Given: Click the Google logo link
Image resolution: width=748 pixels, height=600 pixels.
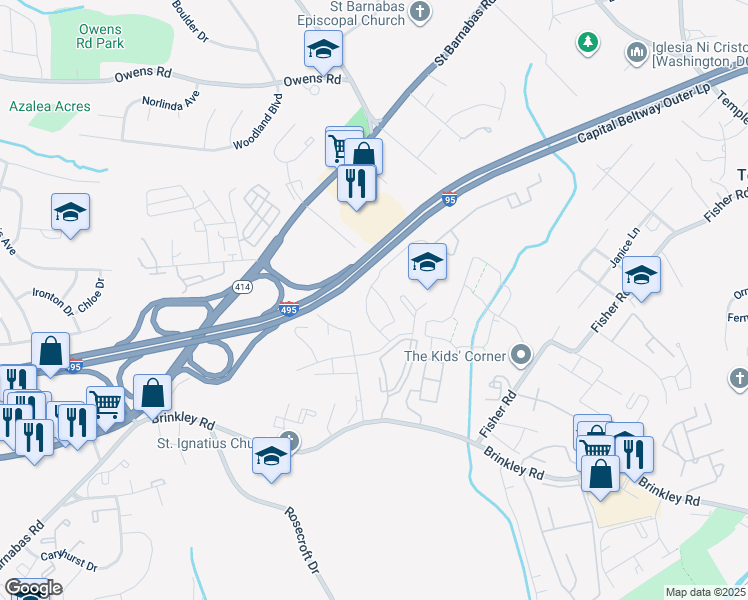Looking at the screenshot, I should click(33, 588).
